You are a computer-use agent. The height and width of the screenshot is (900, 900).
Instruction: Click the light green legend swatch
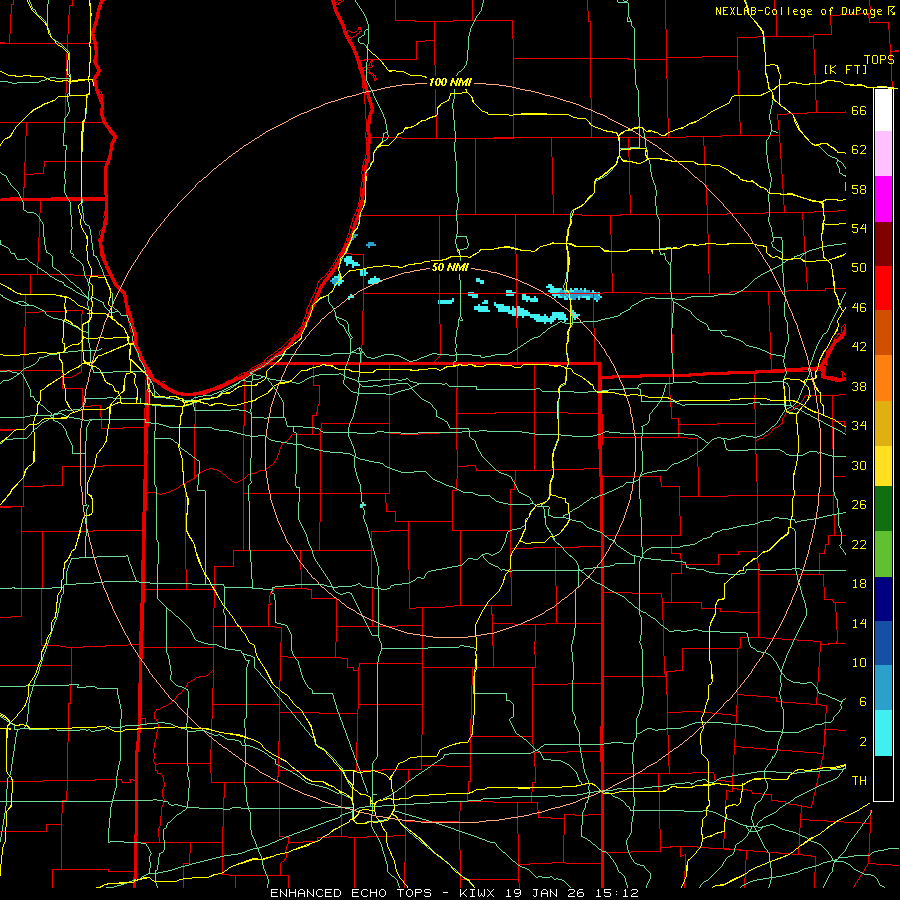pyautogui.click(x=883, y=554)
